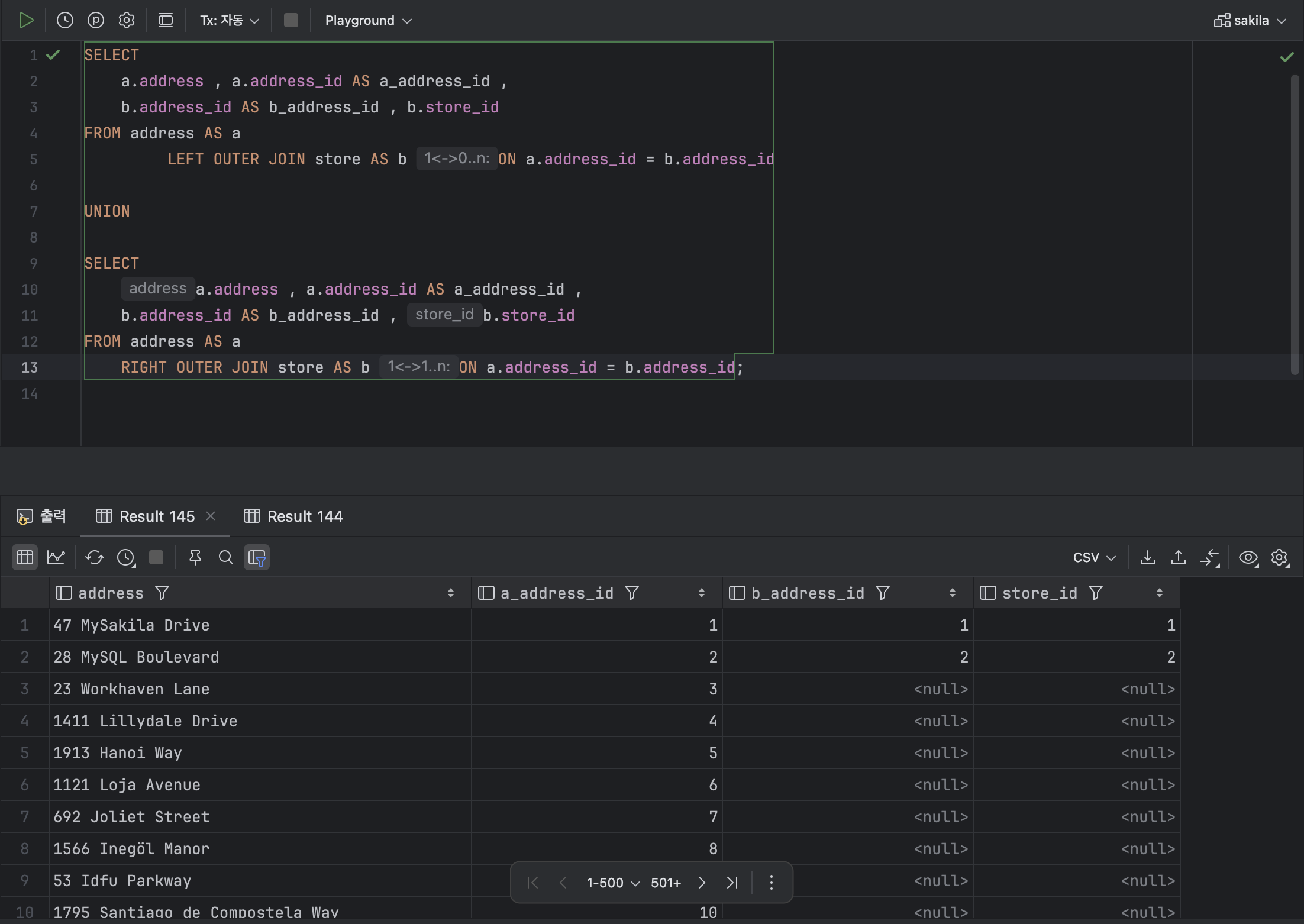Screen dimensions: 1304x924
Task: Jump to last page of results
Action: click(732, 883)
